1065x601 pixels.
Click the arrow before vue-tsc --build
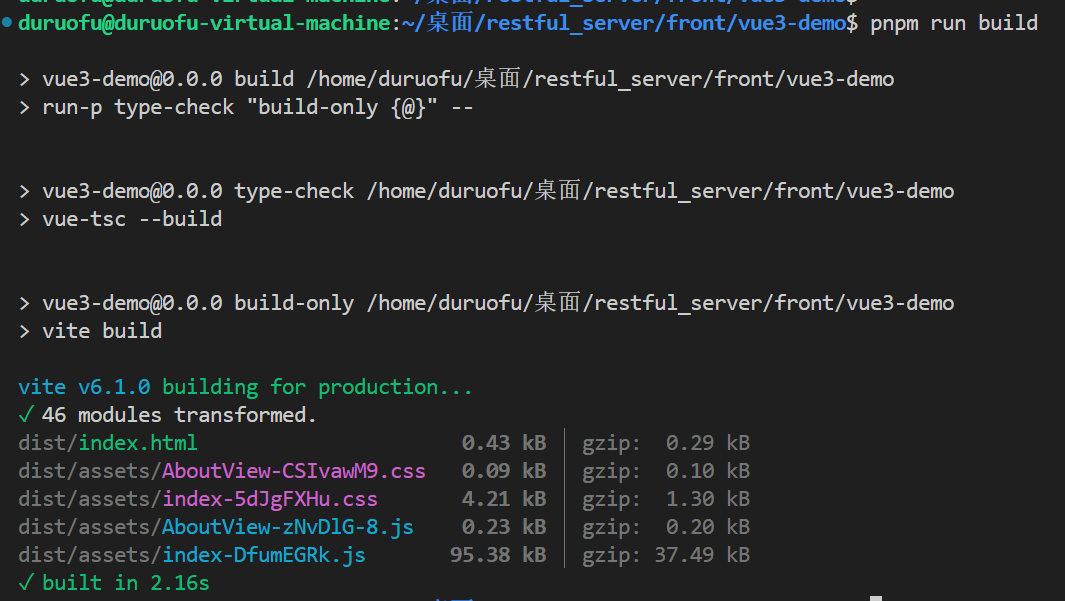[x=25, y=219]
